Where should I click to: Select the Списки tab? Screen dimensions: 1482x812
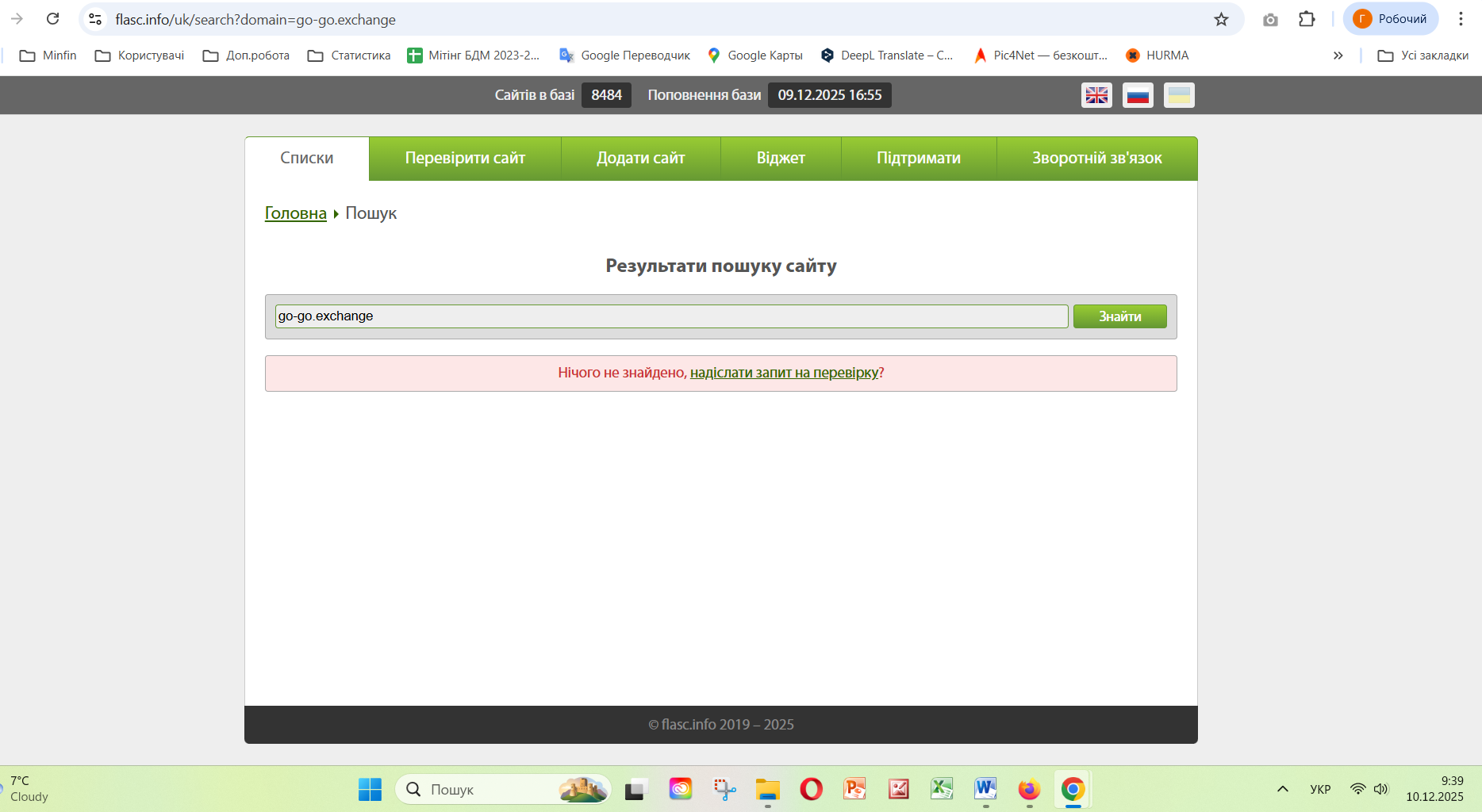tap(307, 158)
